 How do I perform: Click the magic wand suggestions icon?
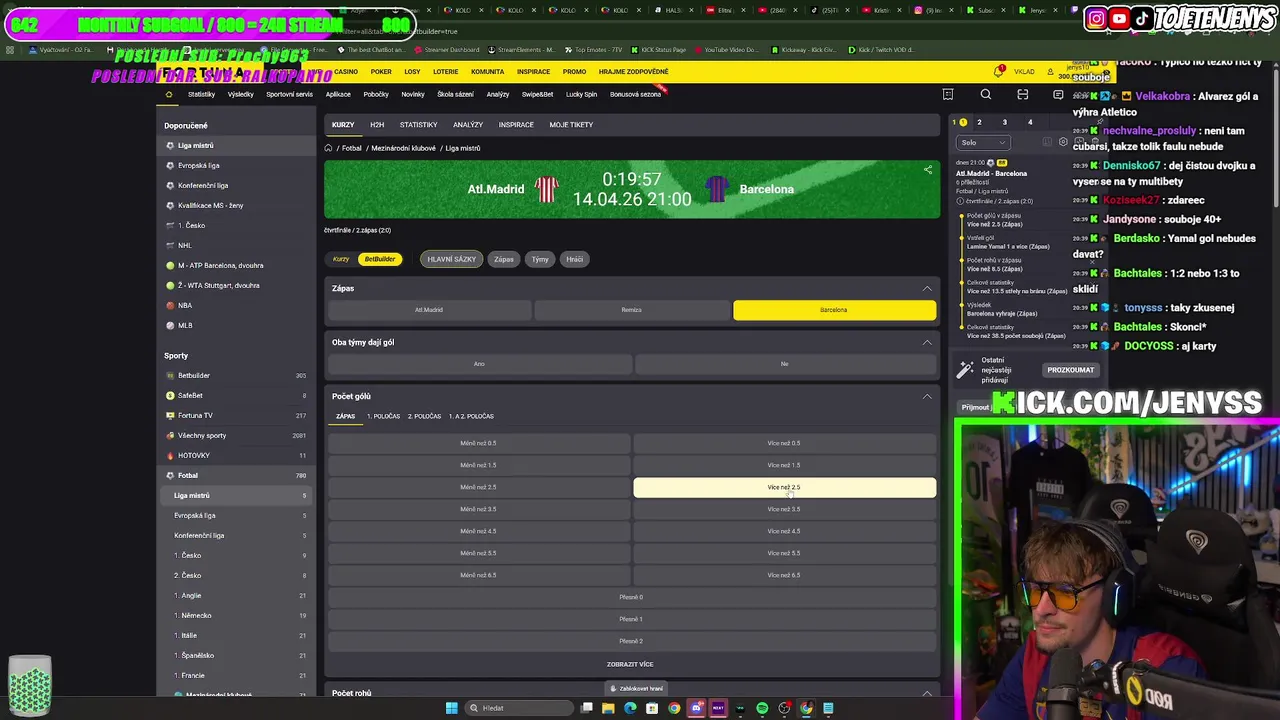[965, 370]
